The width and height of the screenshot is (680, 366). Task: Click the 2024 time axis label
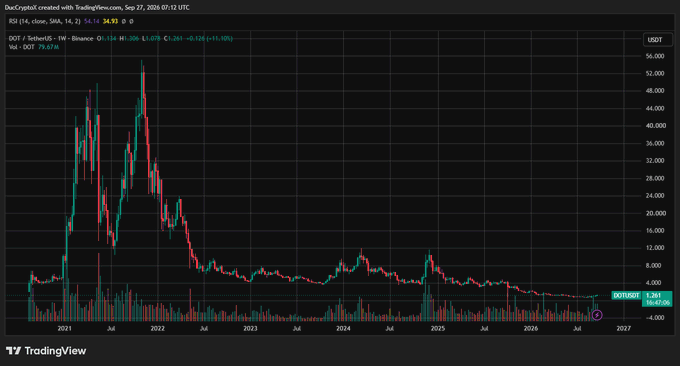(x=343, y=328)
